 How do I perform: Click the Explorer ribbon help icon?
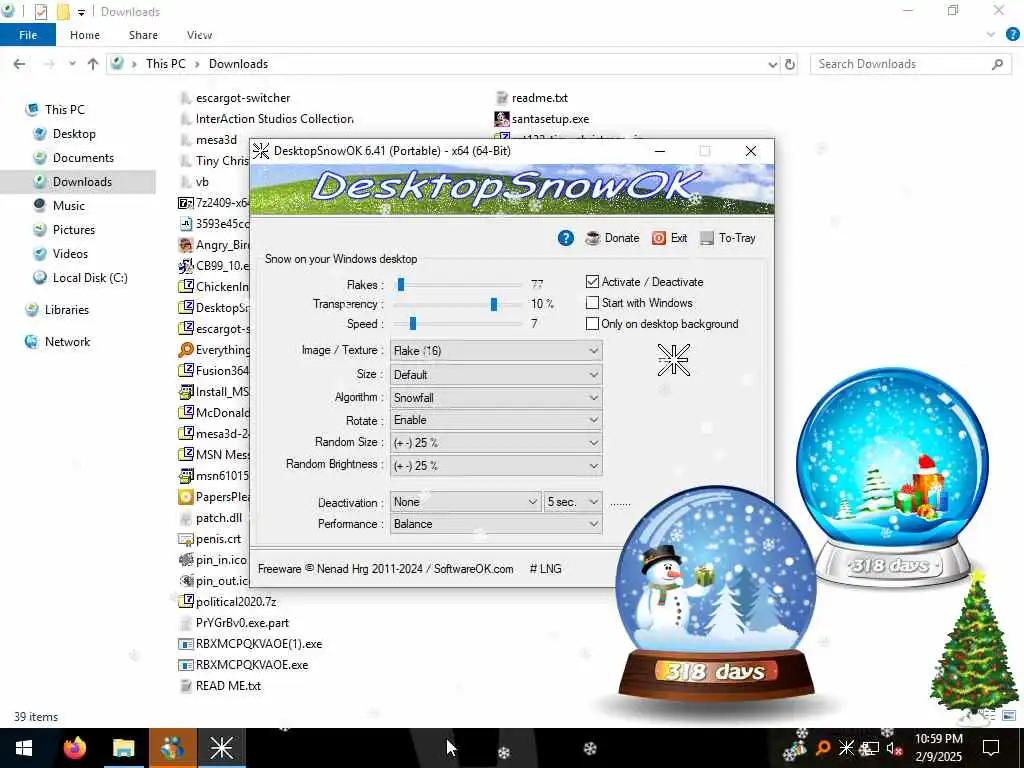(x=1012, y=35)
